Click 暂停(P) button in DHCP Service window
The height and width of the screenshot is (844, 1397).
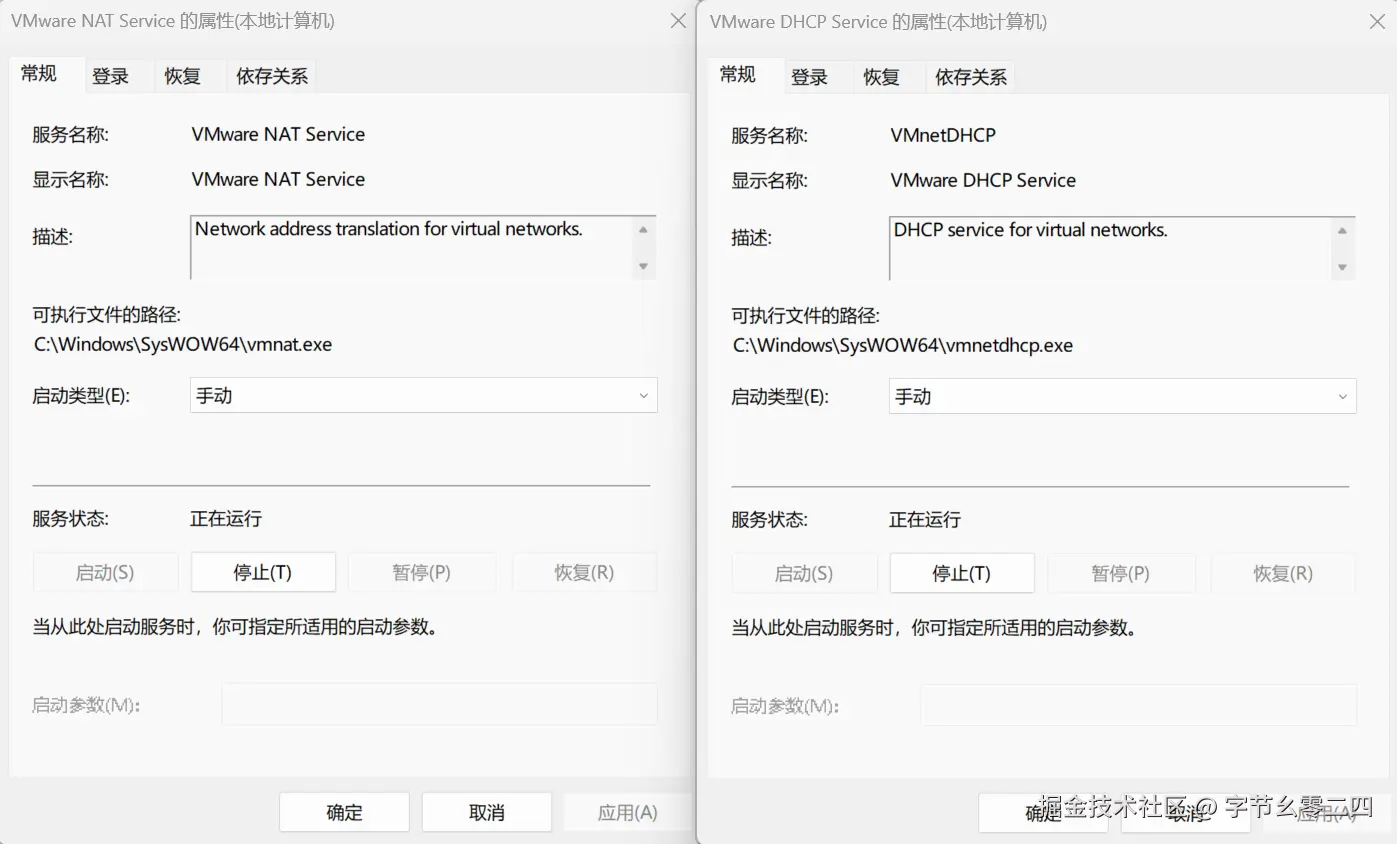[x=1121, y=573]
